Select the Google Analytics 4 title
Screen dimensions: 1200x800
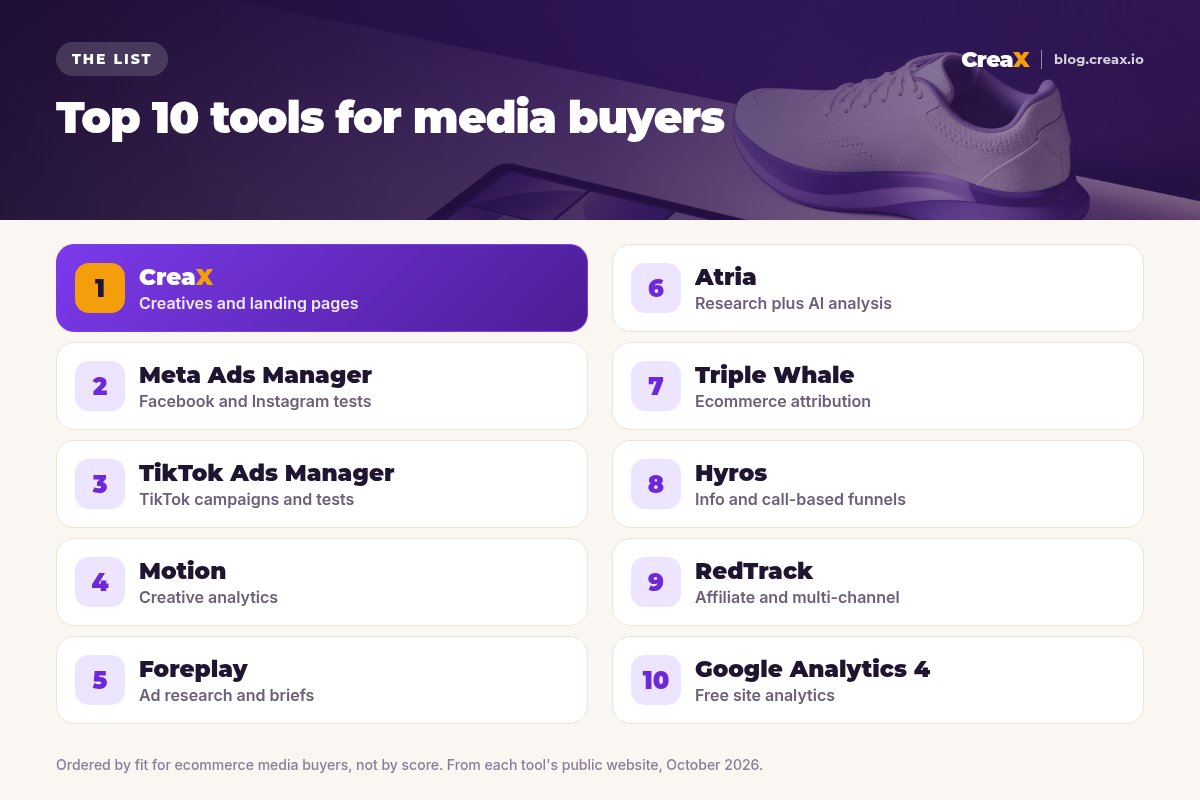pyautogui.click(x=813, y=669)
